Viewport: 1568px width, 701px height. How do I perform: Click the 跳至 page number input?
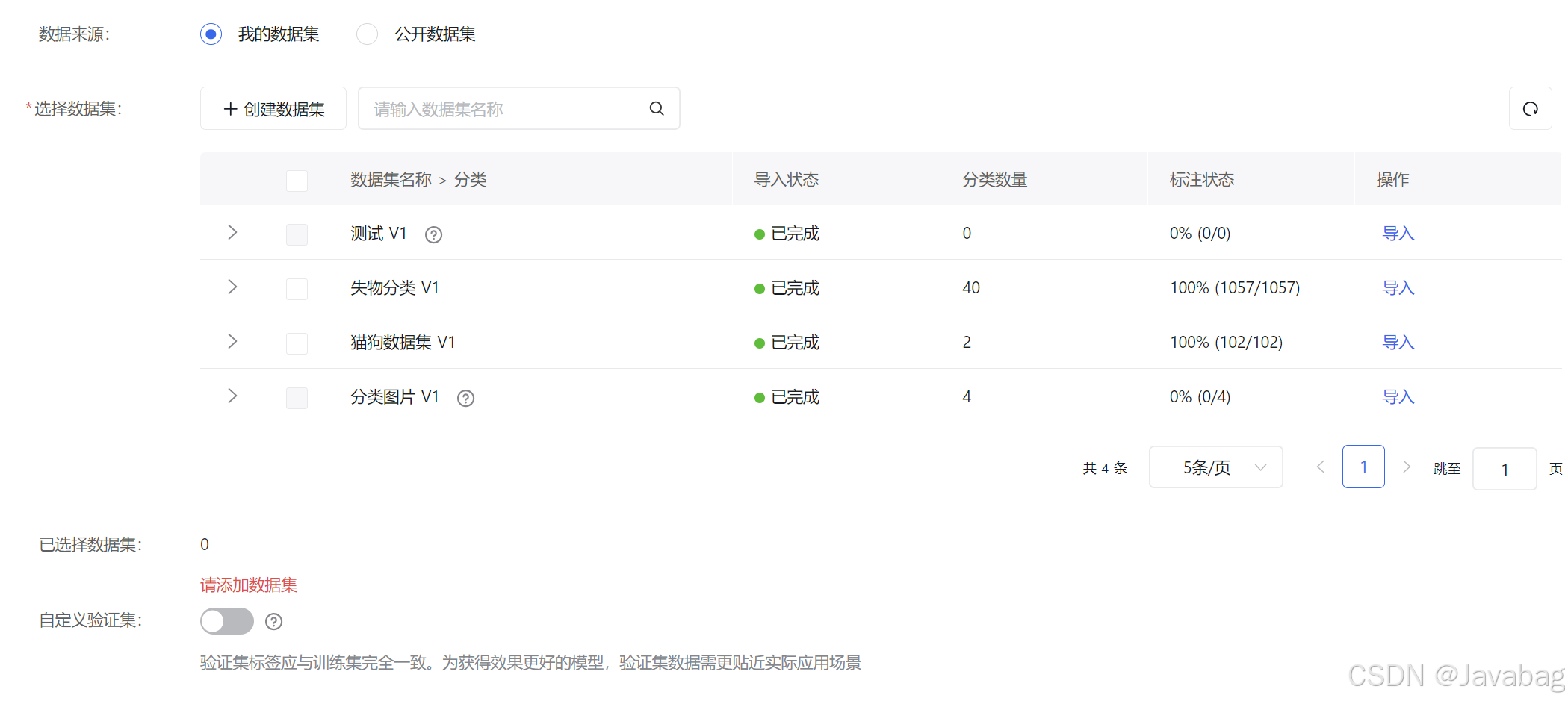tap(1505, 469)
